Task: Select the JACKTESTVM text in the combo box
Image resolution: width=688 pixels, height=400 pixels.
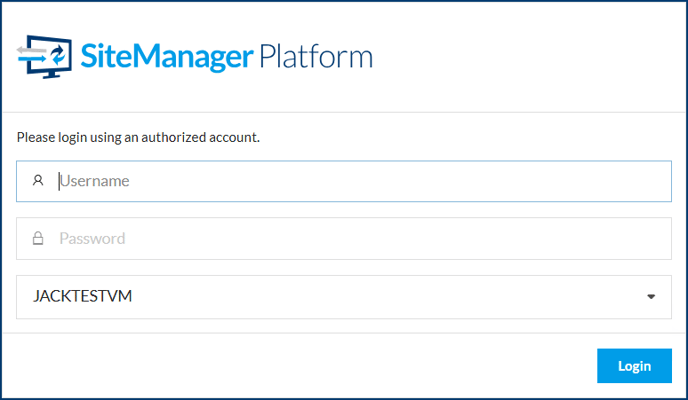Action: tap(82, 296)
